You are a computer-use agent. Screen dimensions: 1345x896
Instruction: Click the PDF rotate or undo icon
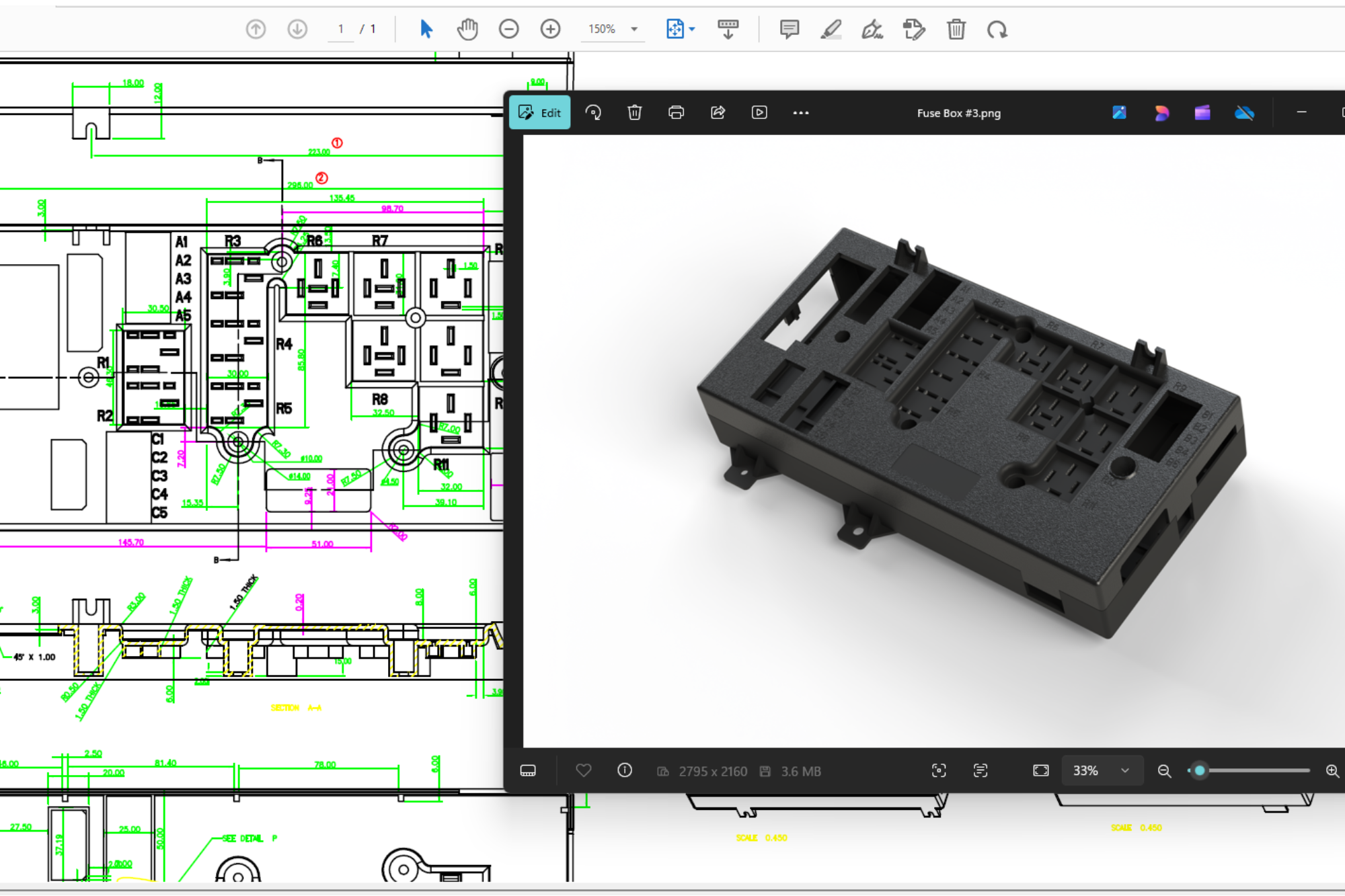997,29
